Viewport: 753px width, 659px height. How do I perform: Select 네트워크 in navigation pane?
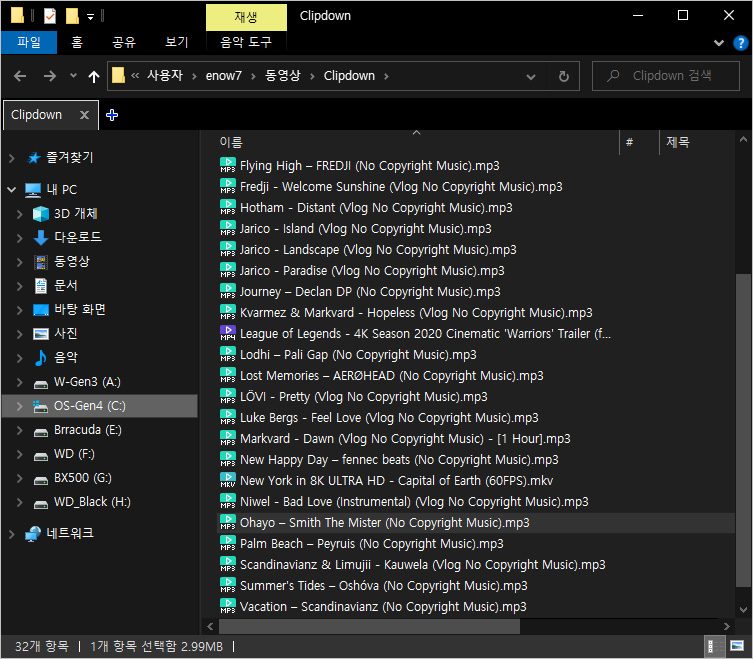(70, 534)
